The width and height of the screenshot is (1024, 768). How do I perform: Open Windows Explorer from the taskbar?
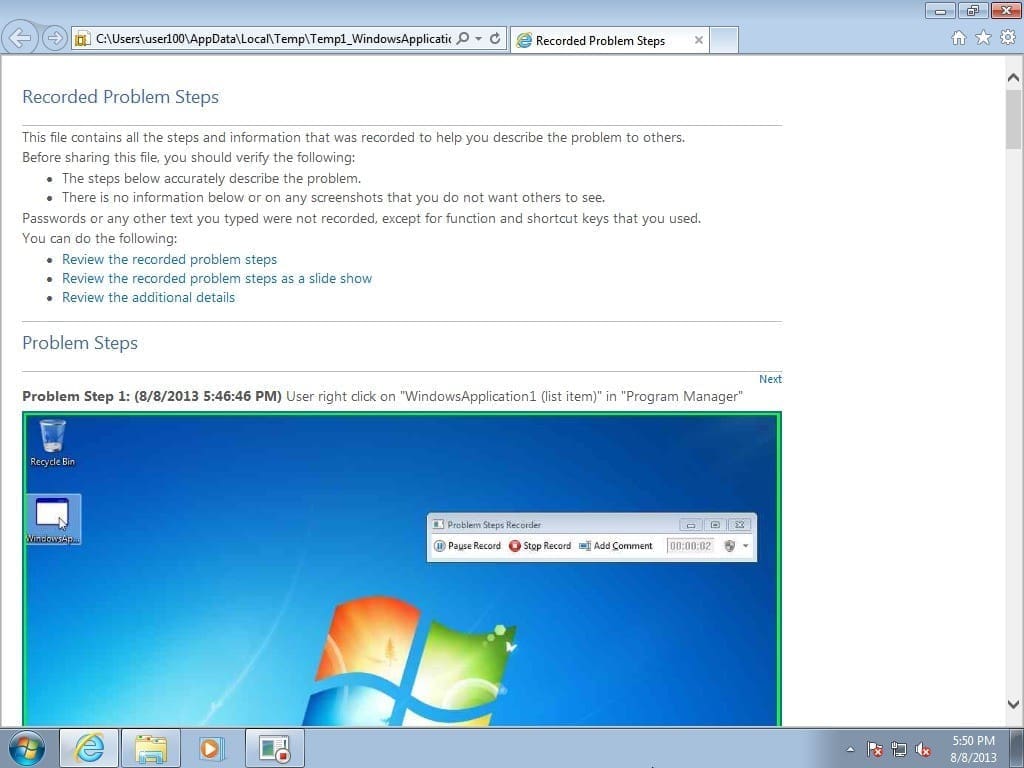click(x=151, y=748)
